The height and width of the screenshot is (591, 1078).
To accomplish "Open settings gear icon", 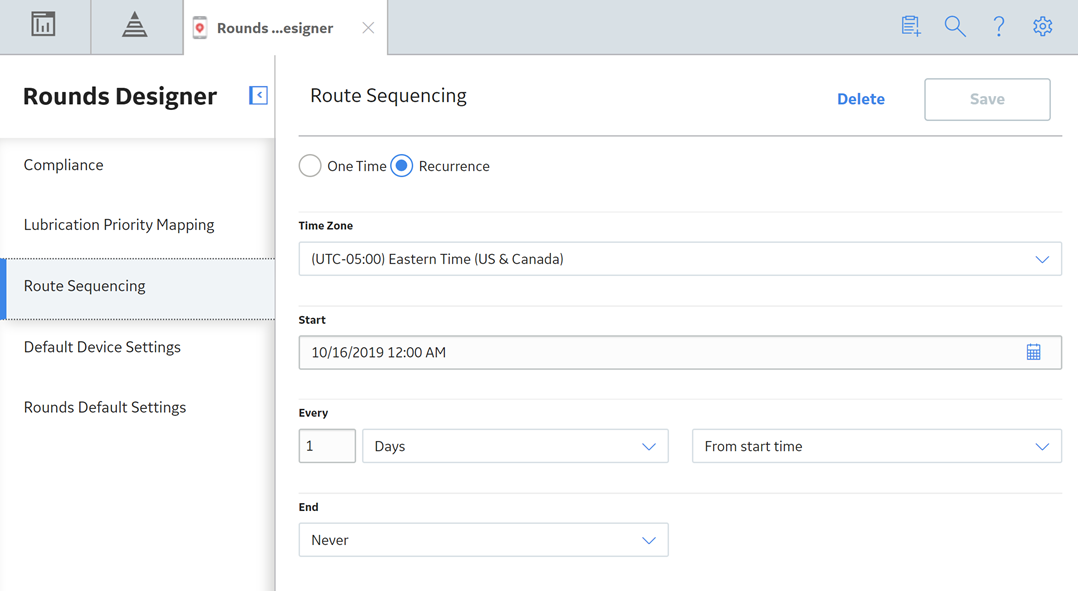I will [1042, 26].
